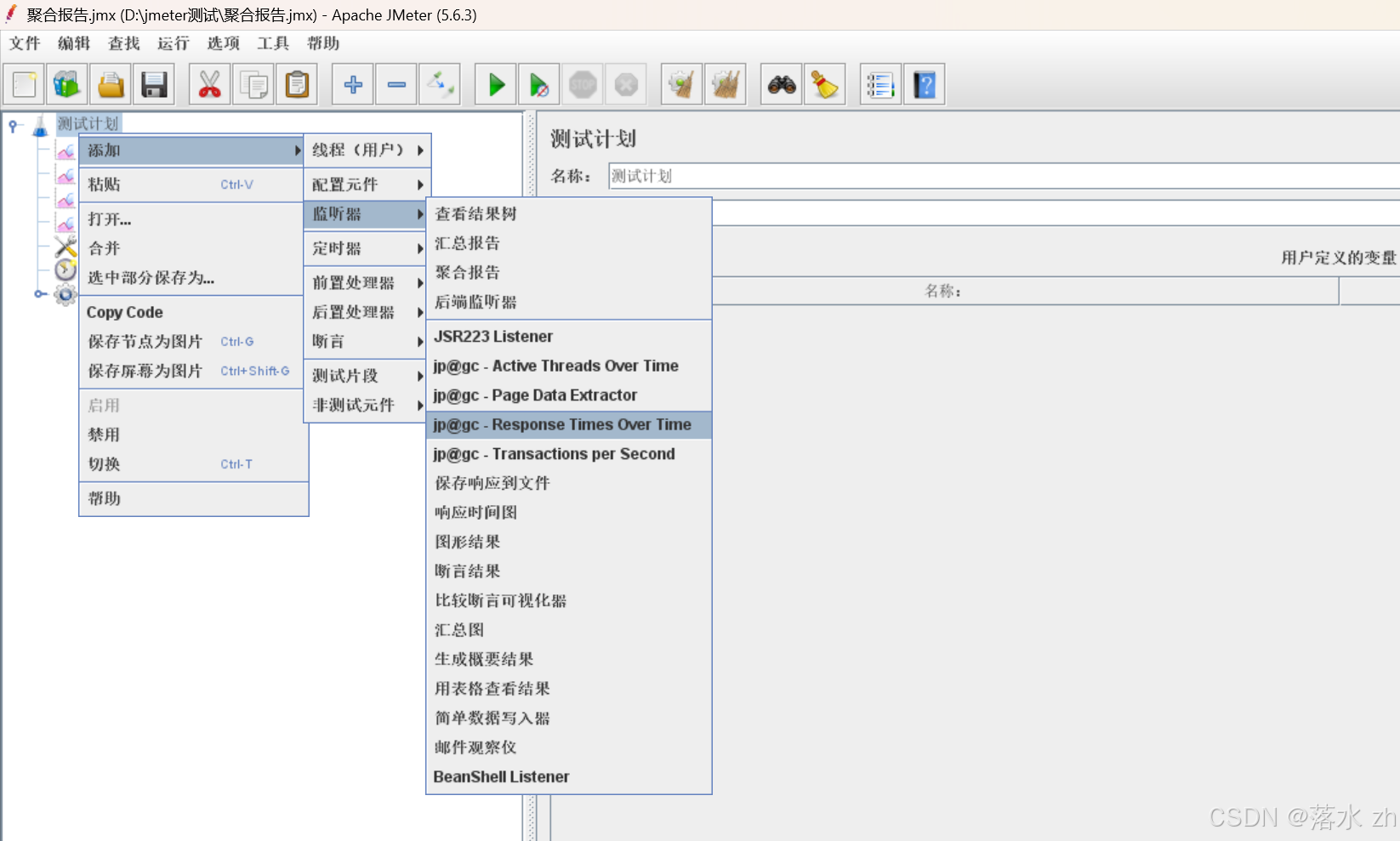Open Search with binoculars icon
This screenshot has height=841, width=1400.
[782, 84]
